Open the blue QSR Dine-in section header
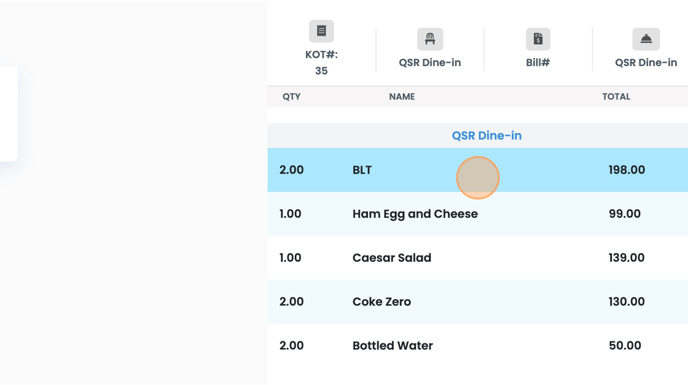This screenshot has height=385, width=688. click(x=487, y=136)
